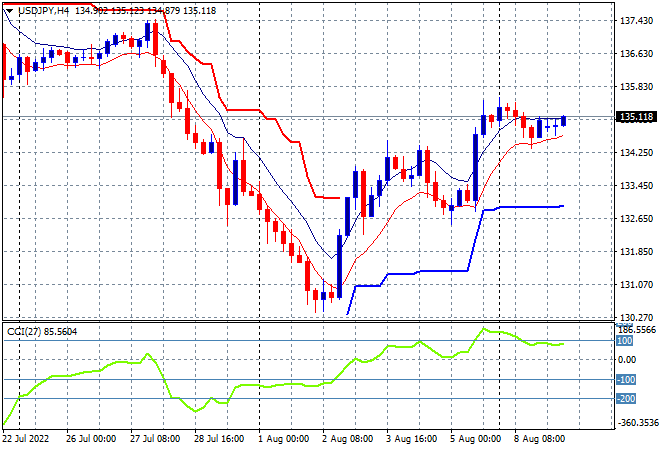Screen dimensions: 660x450
Task: Click the 135.830 price axis label
Action: 636,87
